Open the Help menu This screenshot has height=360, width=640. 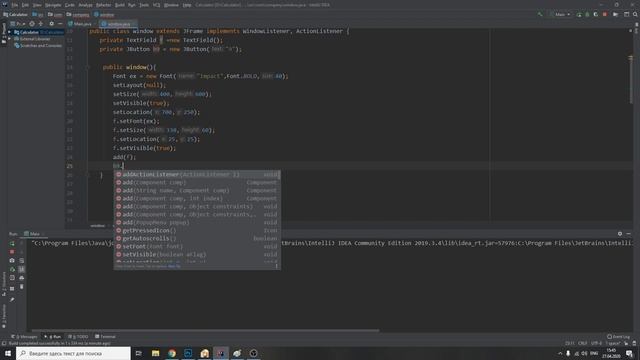[x=187, y=5]
